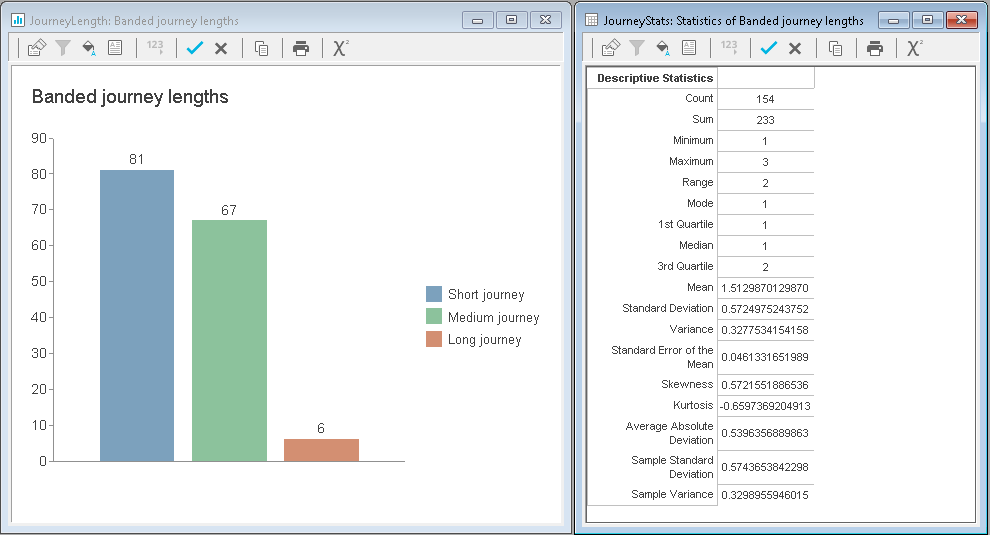990x535 pixels.
Task: Click the 'Banded journey lengths' chart title
Action: pyautogui.click(x=130, y=97)
